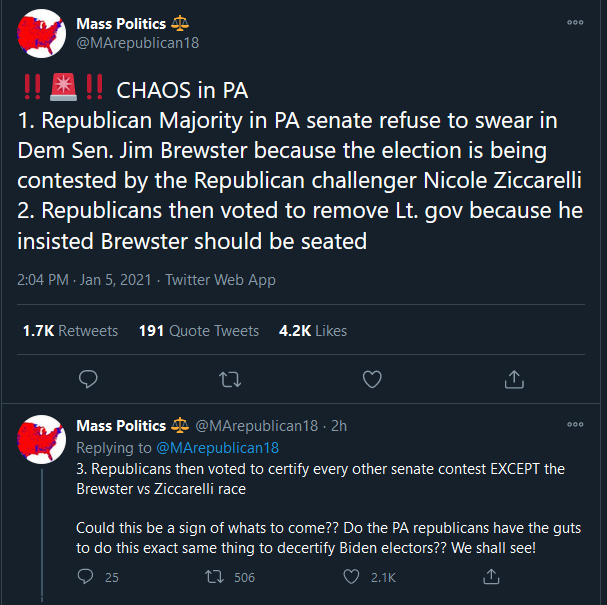Image resolution: width=607 pixels, height=605 pixels.
Task: Like the reply with 2.1K likes
Action: [x=351, y=577]
